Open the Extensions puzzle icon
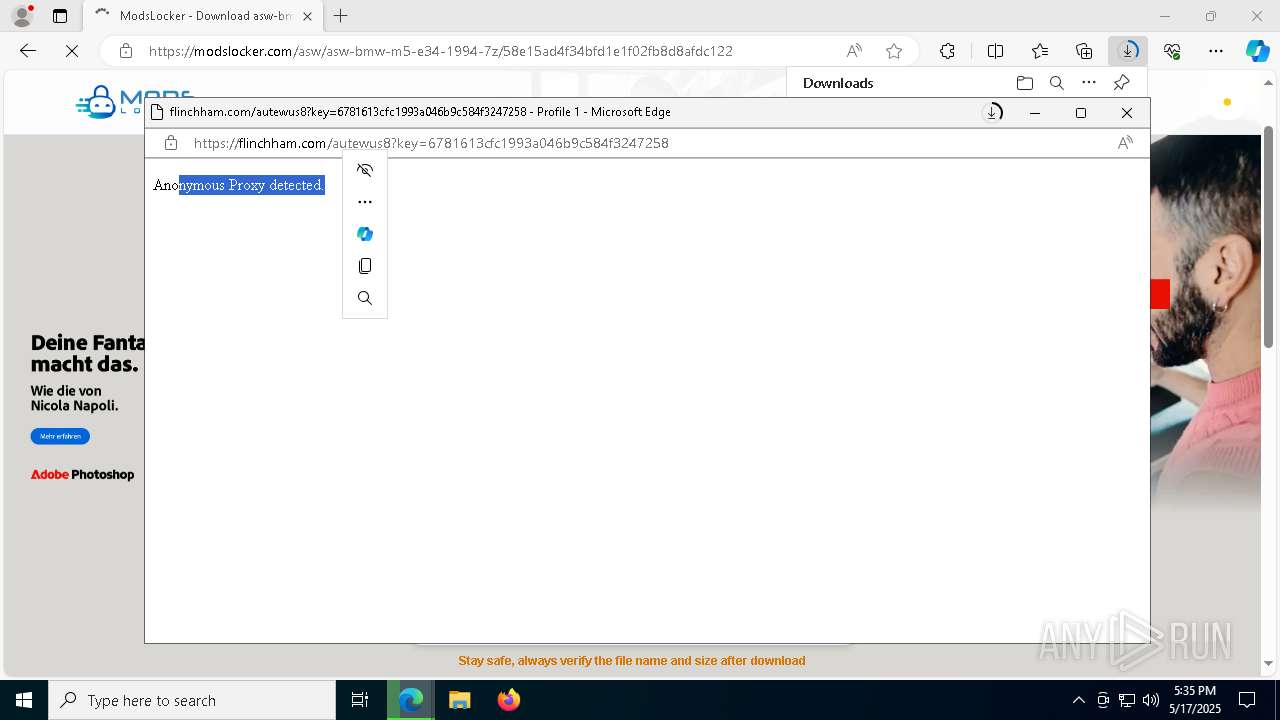The height and width of the screenshot is (720, 1280). click(947, 51)
